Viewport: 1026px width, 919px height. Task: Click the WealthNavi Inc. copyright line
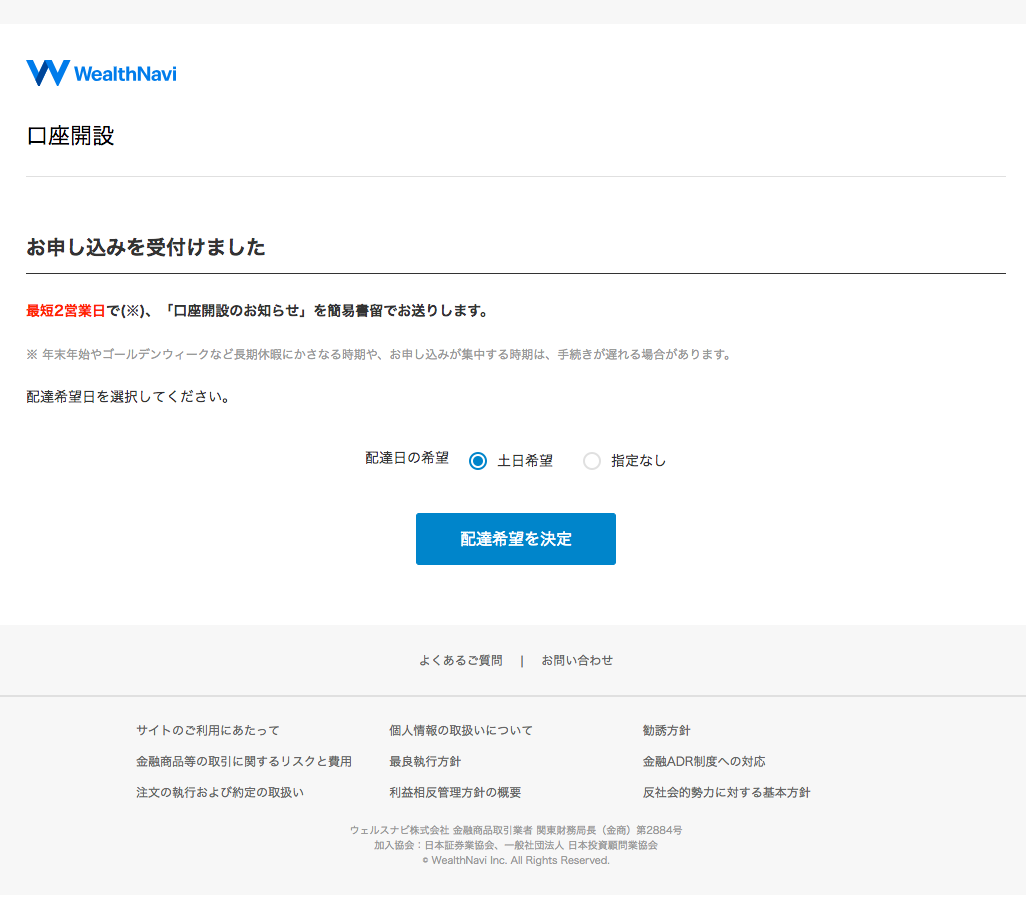pyautogui.click(x=516, y=860)
